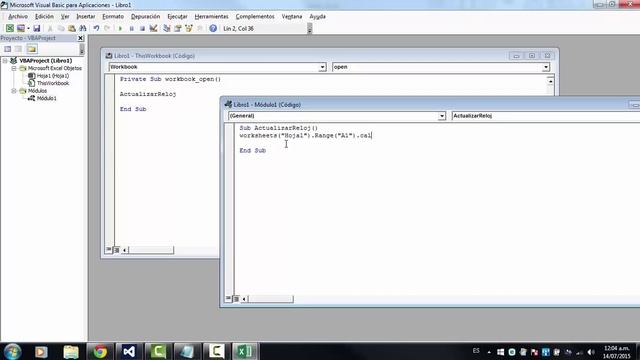Open the Properties Window toolbar icon
Viewport: 640px width, 360px height.
coord(178,28)
